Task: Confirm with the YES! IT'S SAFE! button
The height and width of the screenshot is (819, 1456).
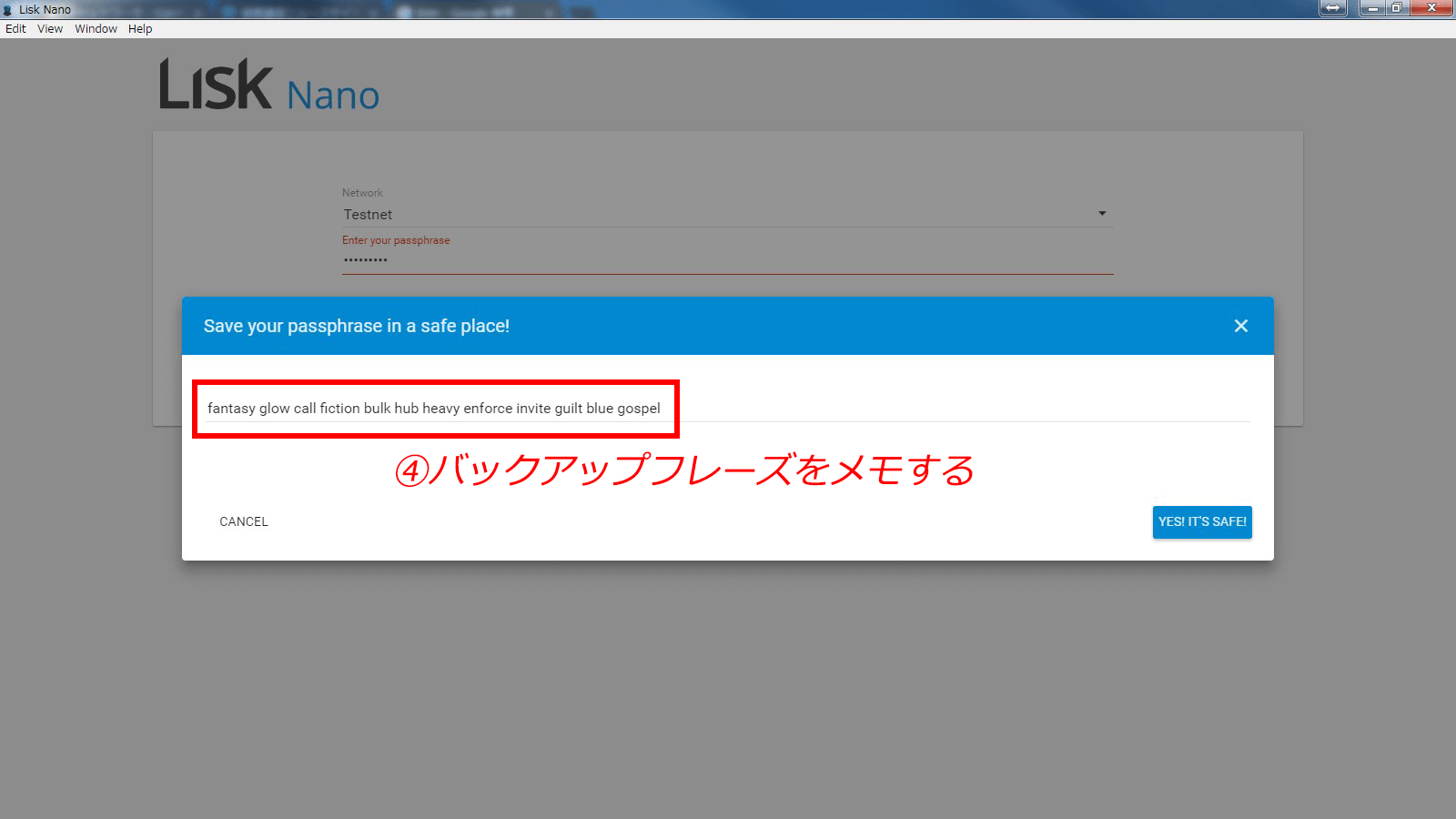Action: [x=1202, y=522]
